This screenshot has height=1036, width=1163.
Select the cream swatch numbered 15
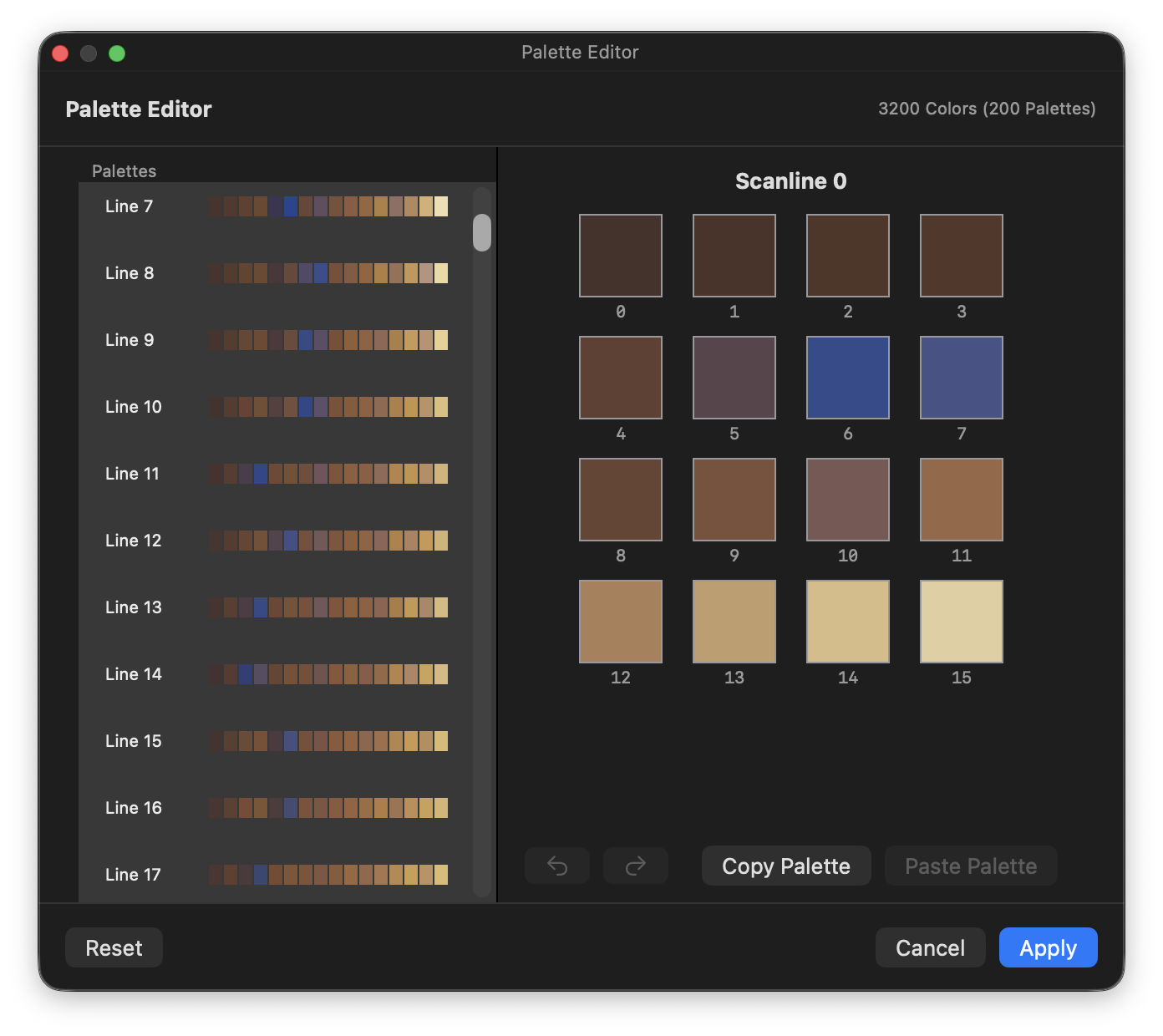click(x=961, y=621)
